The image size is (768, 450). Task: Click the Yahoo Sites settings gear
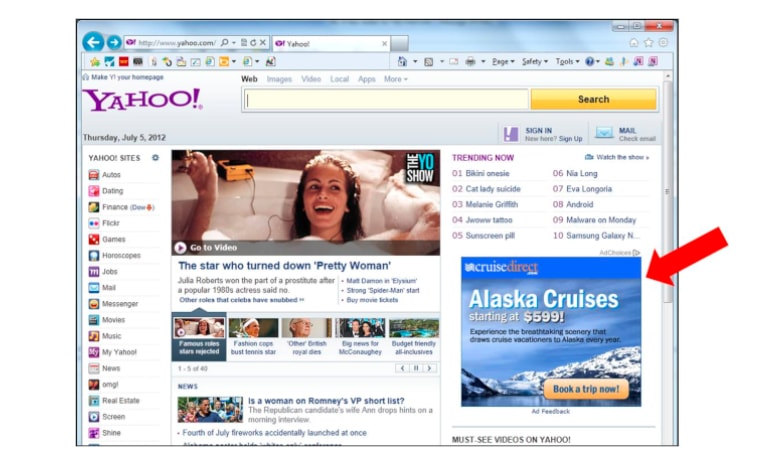coord(155,158)
